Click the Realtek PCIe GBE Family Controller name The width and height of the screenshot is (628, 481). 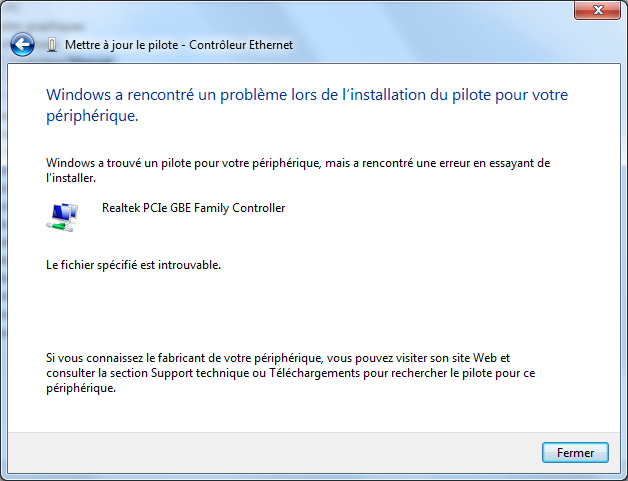pos(193,208)
